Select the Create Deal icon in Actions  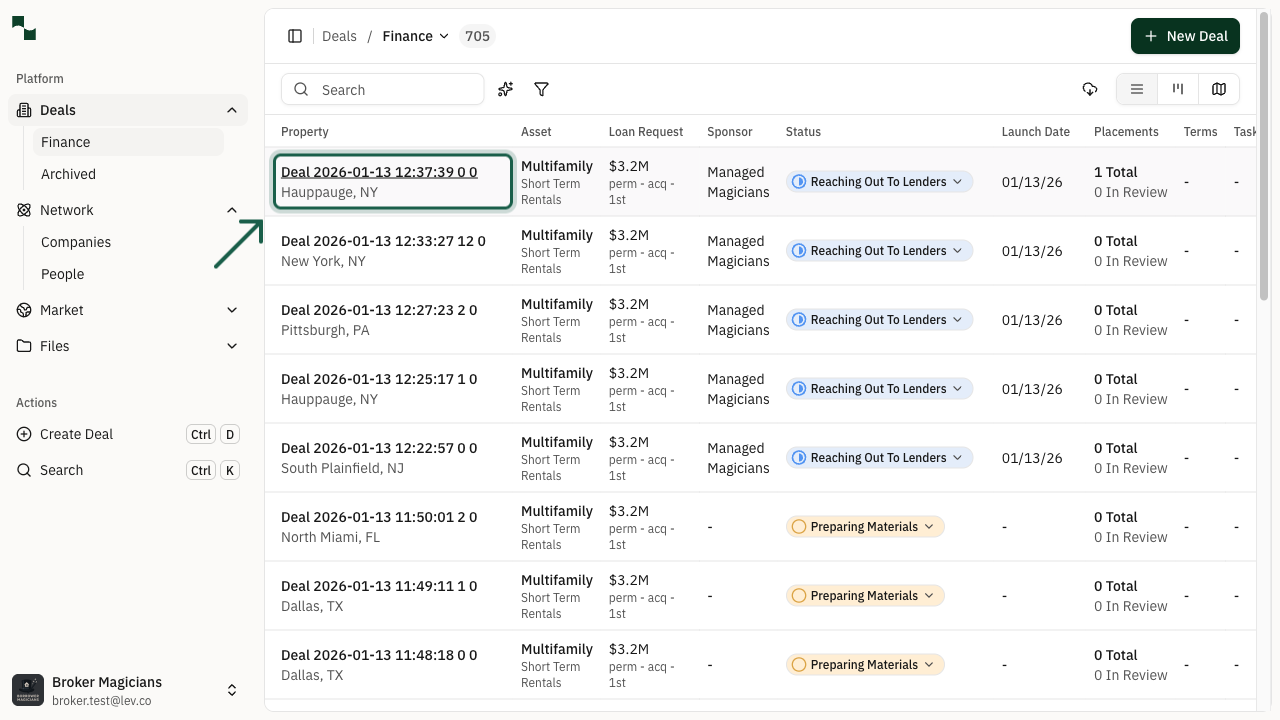pyautogui.click(x=23, y=434)
